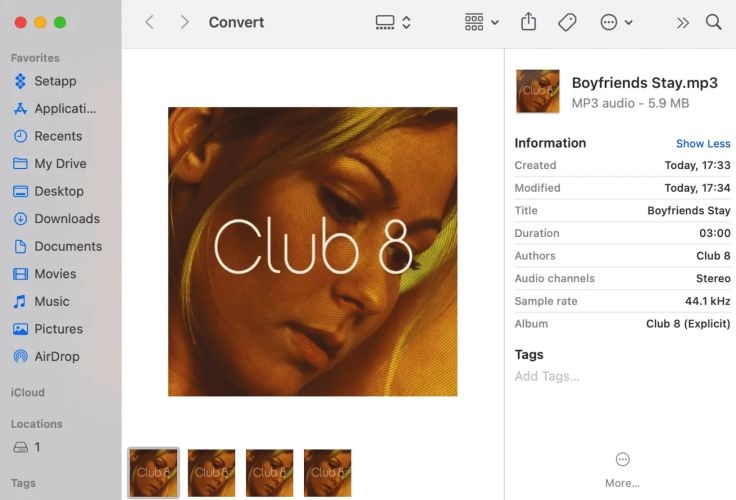Open the gallery view mode selector

point(393,22)
